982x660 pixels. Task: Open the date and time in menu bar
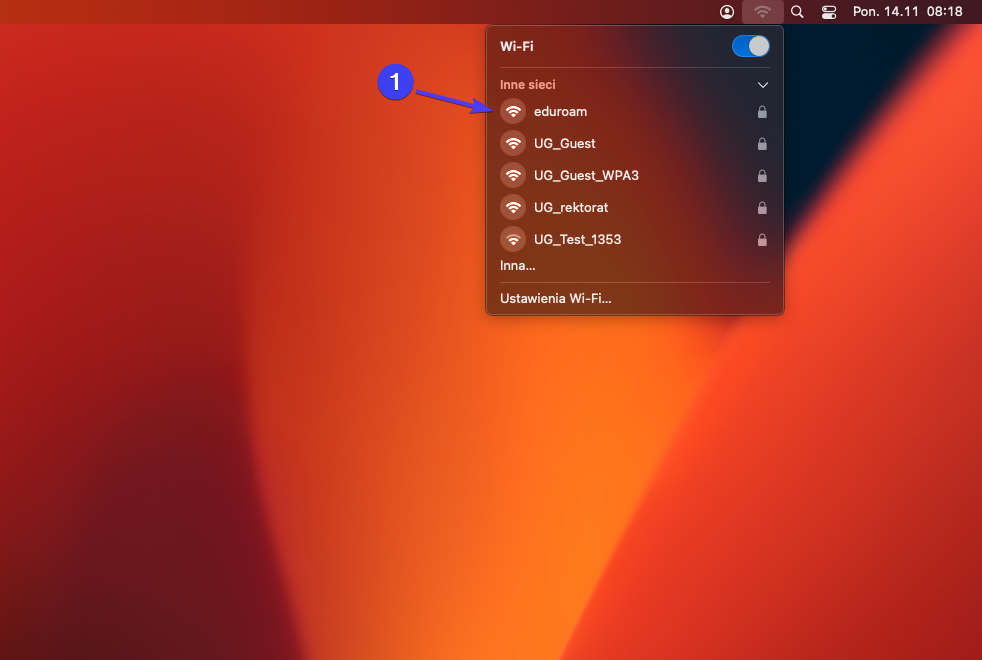coord(907,12)
